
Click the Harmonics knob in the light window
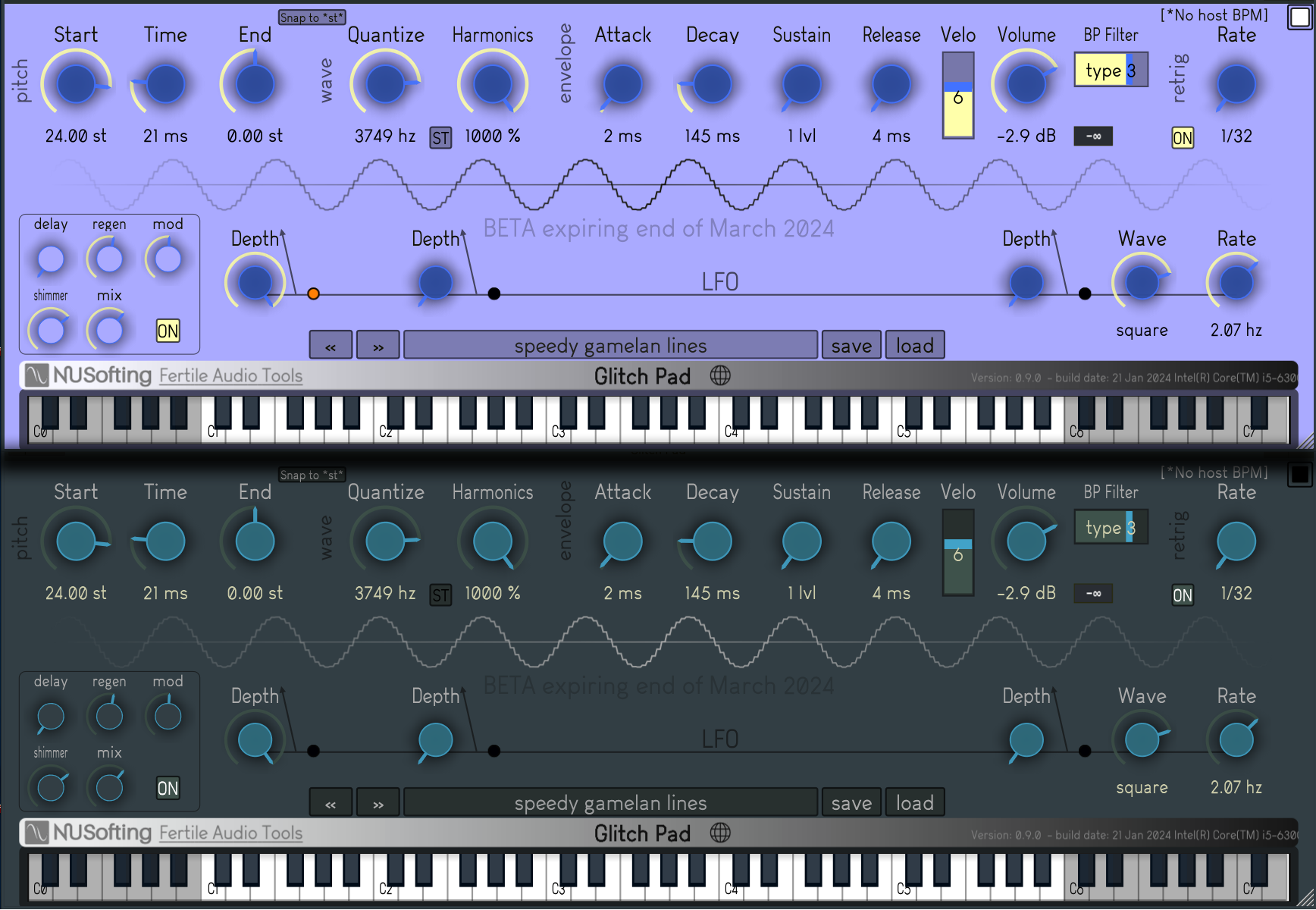click(493, 83)
